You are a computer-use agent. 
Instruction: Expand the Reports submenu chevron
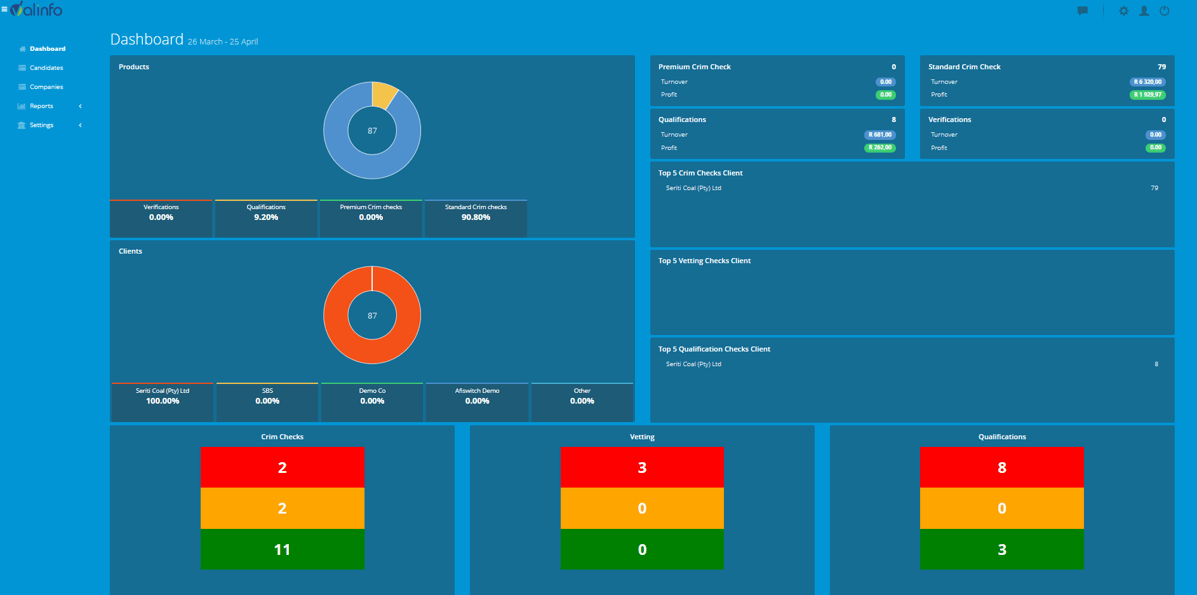tap(80, 106)
